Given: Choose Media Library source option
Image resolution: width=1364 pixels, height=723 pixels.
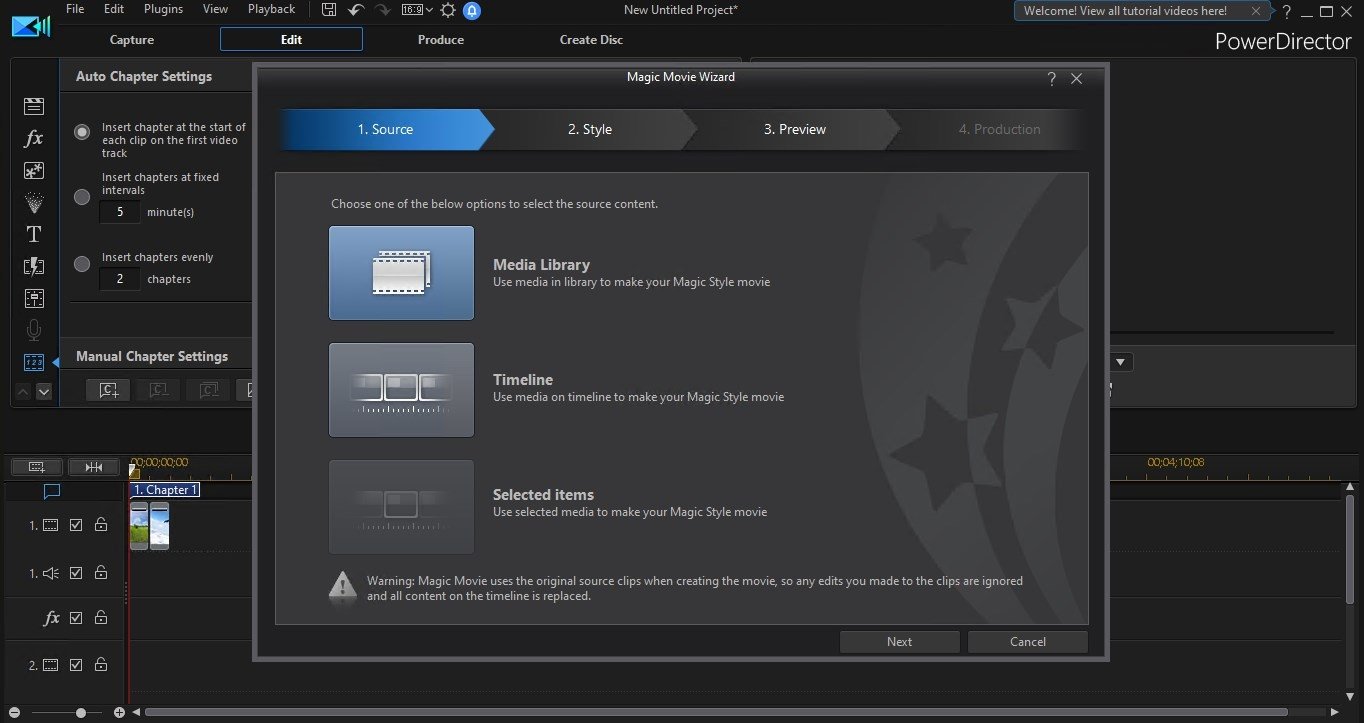Looking at the screenshot, I should (401, 273).
